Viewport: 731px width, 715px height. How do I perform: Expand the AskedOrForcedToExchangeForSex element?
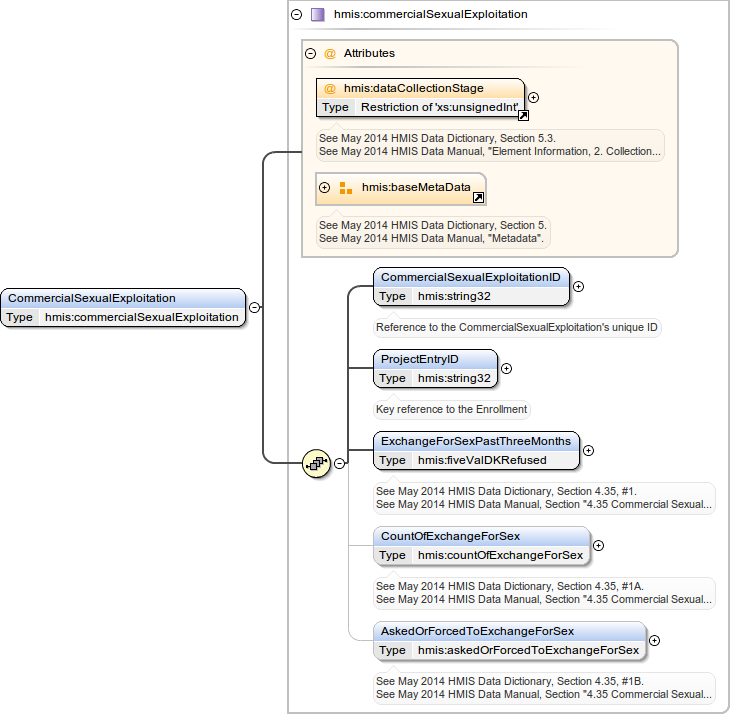pos(654,640)
